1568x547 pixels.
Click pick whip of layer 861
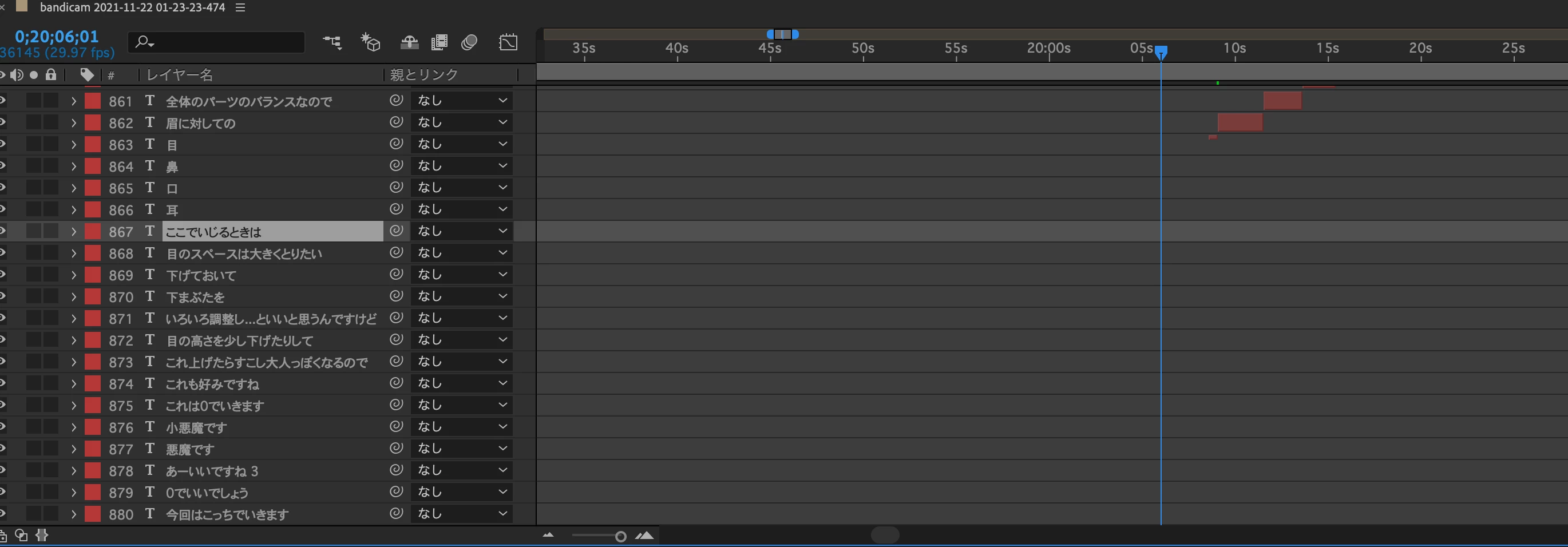[x=396, y=100]
